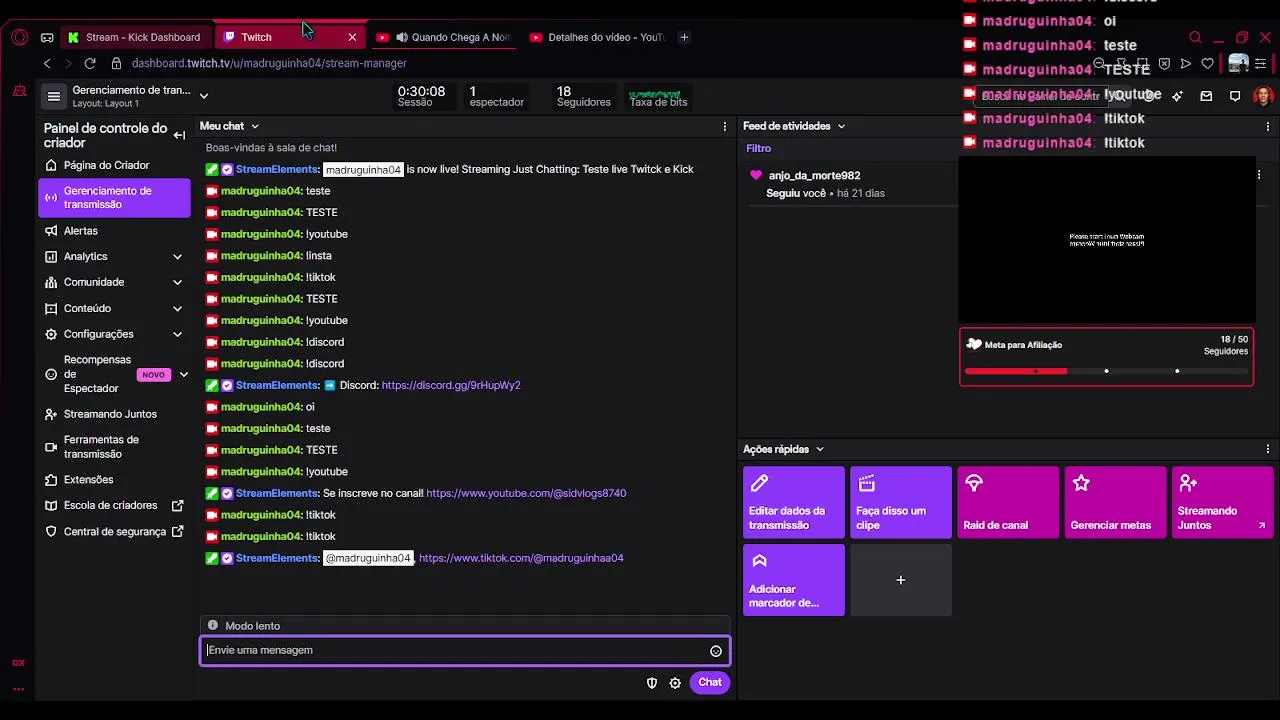Click the site padlock icon in address bar

tap(116, 63)
